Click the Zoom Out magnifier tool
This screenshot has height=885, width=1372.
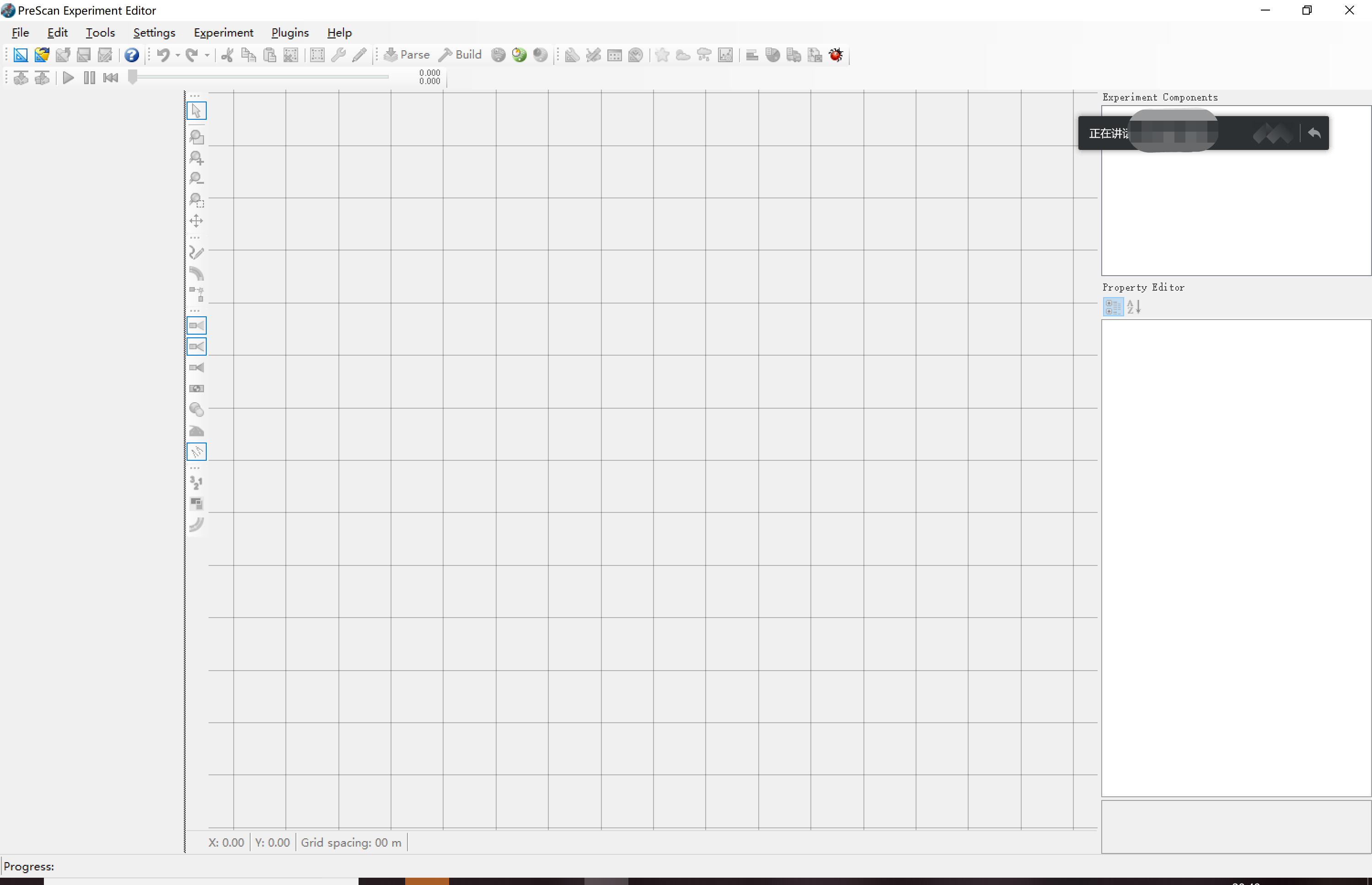point(197,179)
